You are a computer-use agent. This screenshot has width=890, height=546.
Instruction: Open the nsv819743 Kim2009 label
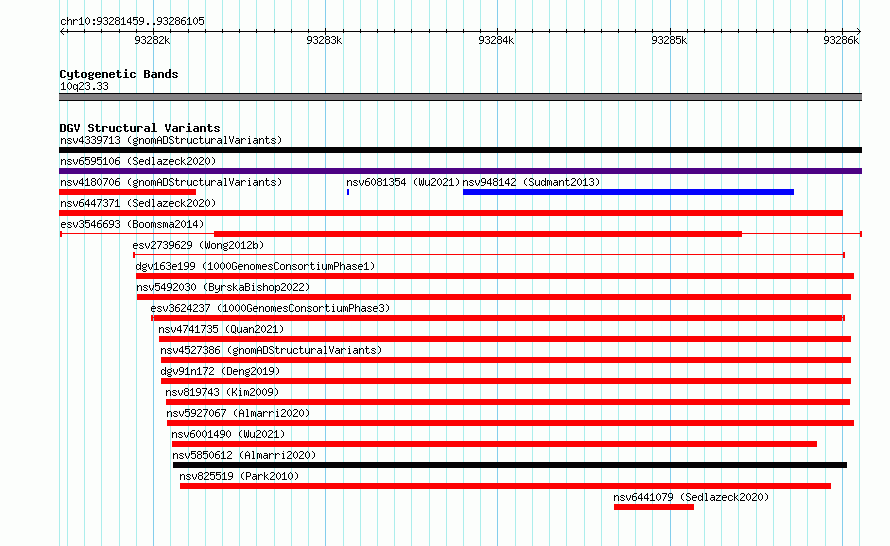click(222, 392)
